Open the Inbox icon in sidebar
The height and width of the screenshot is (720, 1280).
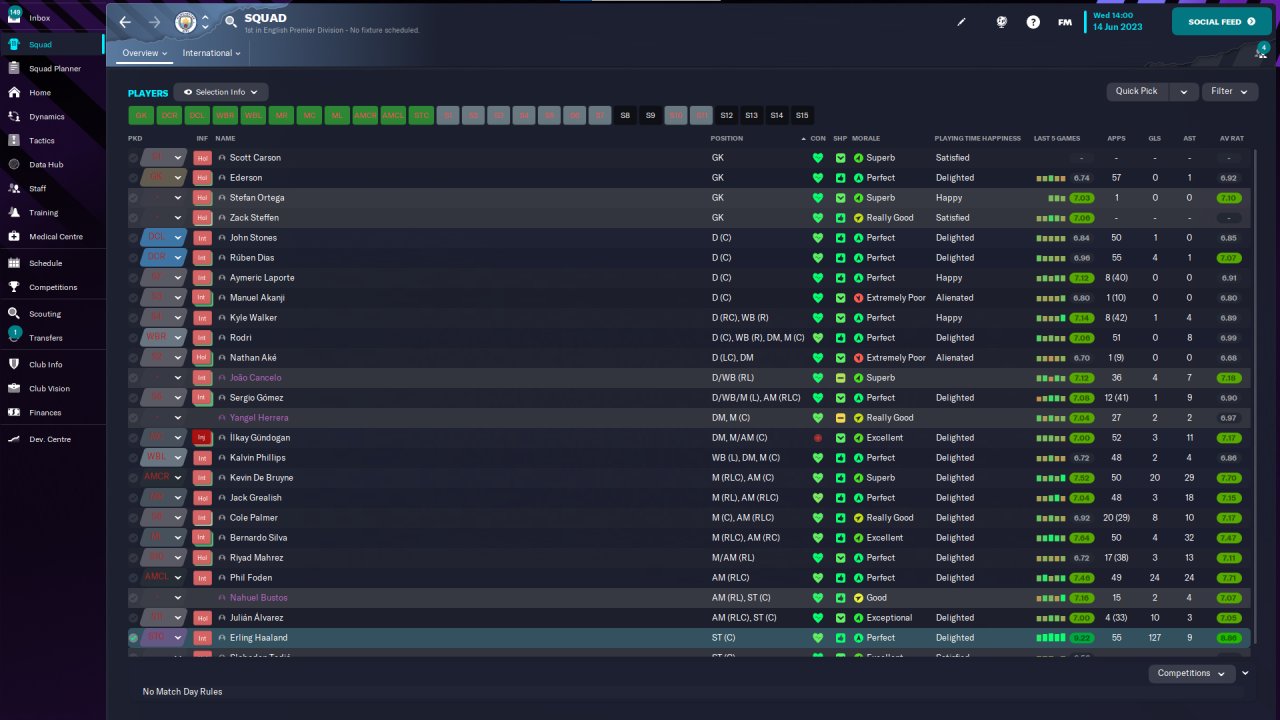tap(14, 18)
